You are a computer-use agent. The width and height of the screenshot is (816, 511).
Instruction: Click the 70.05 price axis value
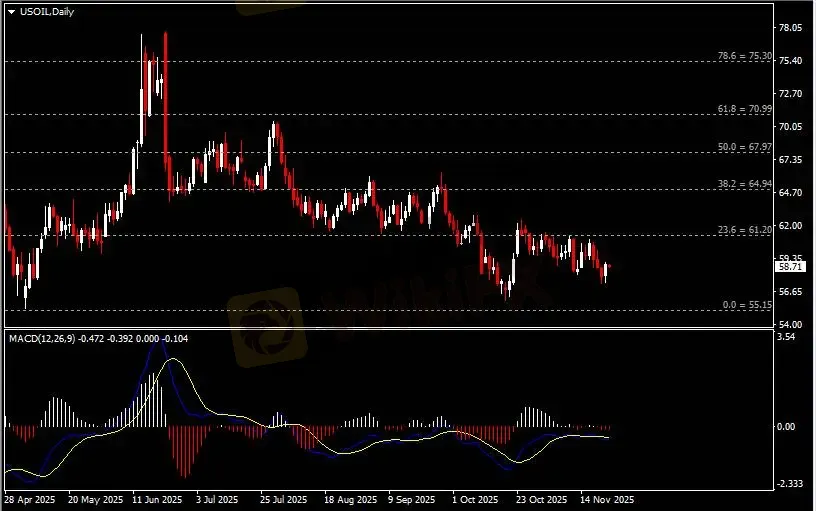(790, 126)
